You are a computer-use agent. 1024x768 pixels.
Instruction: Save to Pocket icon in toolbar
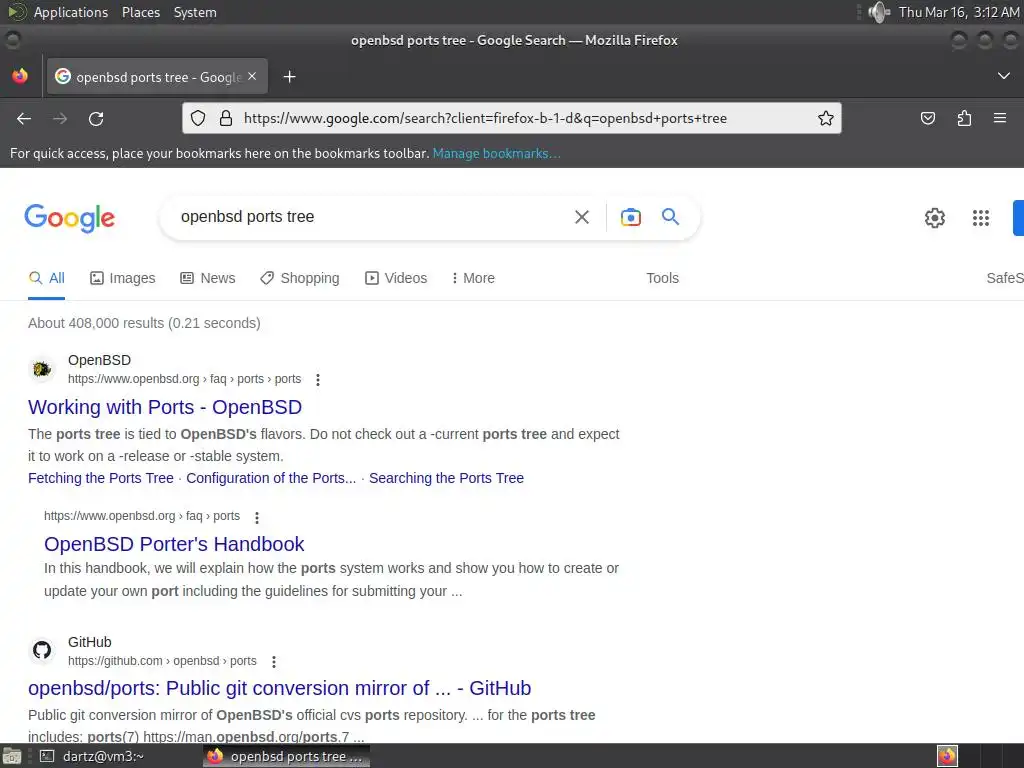tap(927, 118)
